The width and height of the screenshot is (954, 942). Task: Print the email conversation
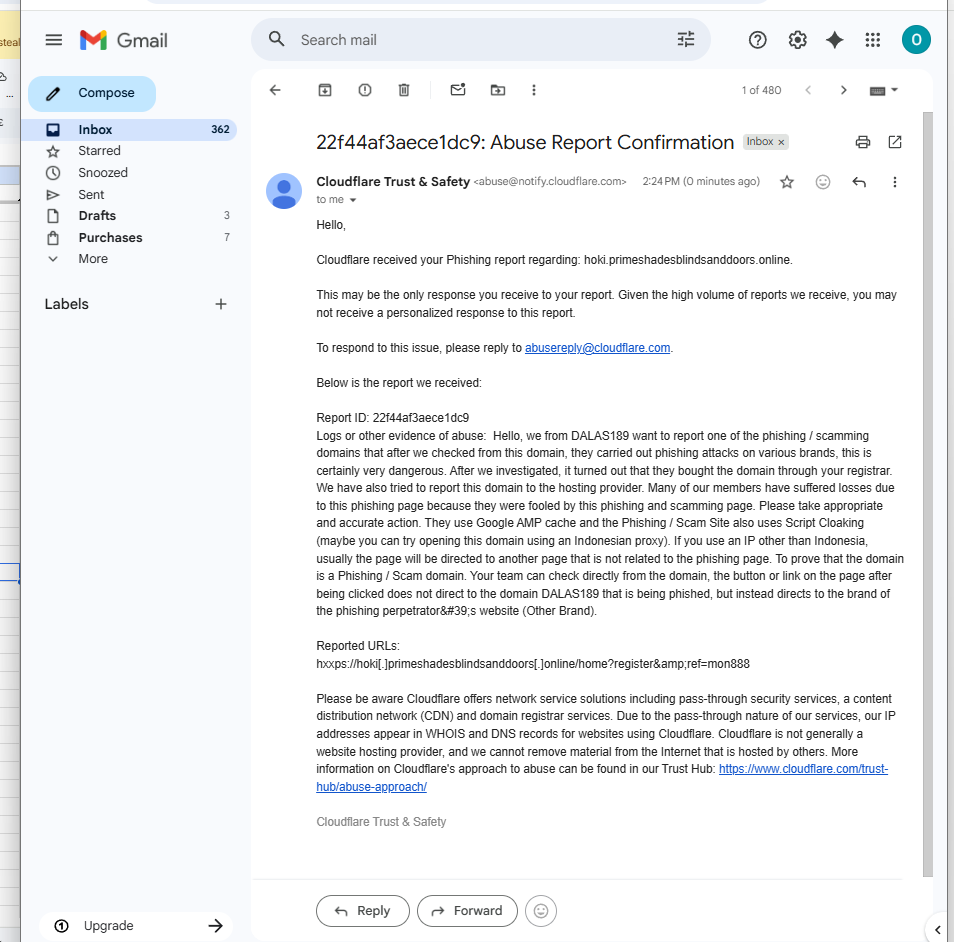(862, 142)
